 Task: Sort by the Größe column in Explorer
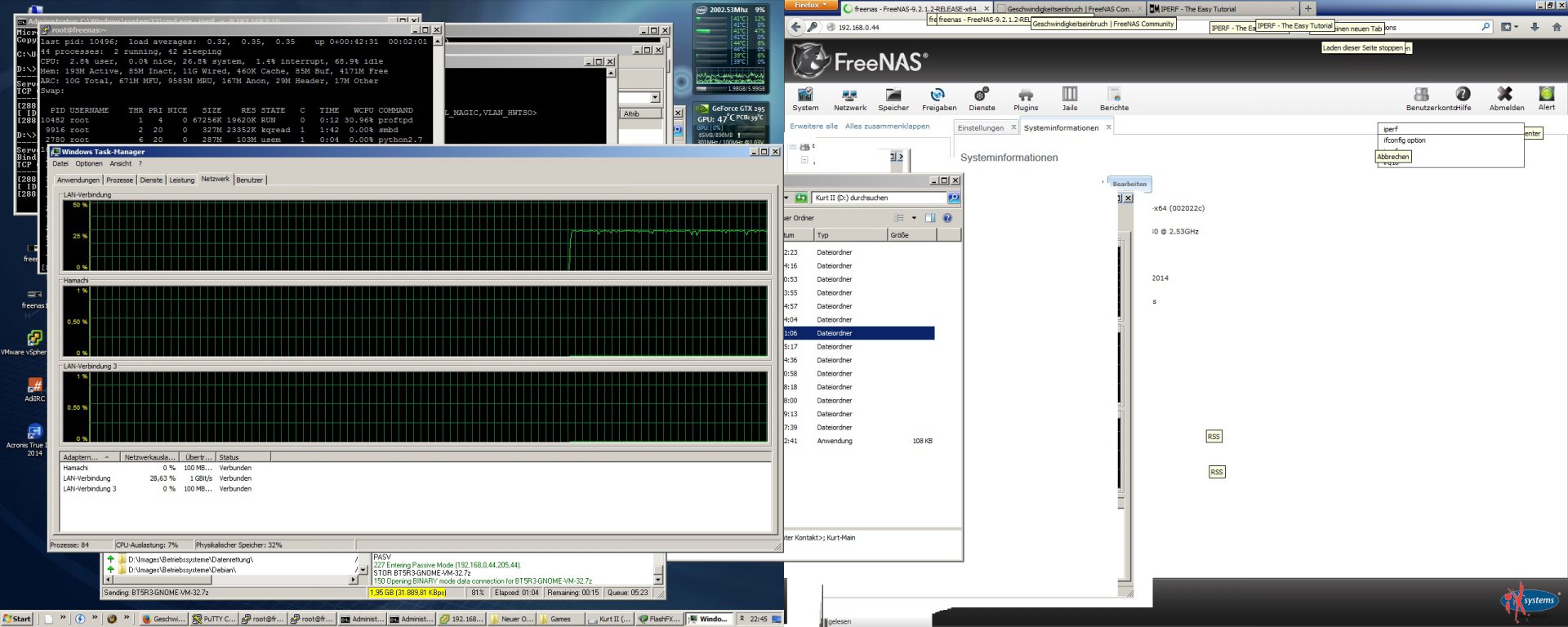[911, 235]
